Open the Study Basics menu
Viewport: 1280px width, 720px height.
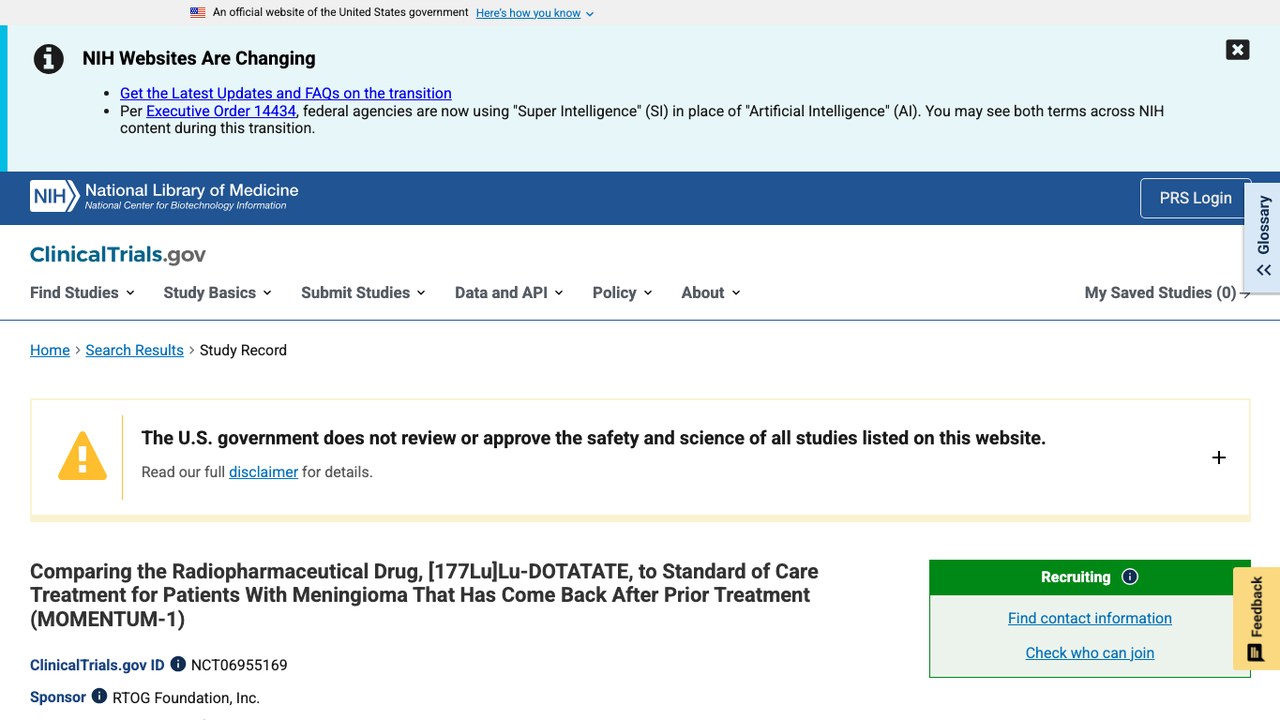click(x=218, y=292)
